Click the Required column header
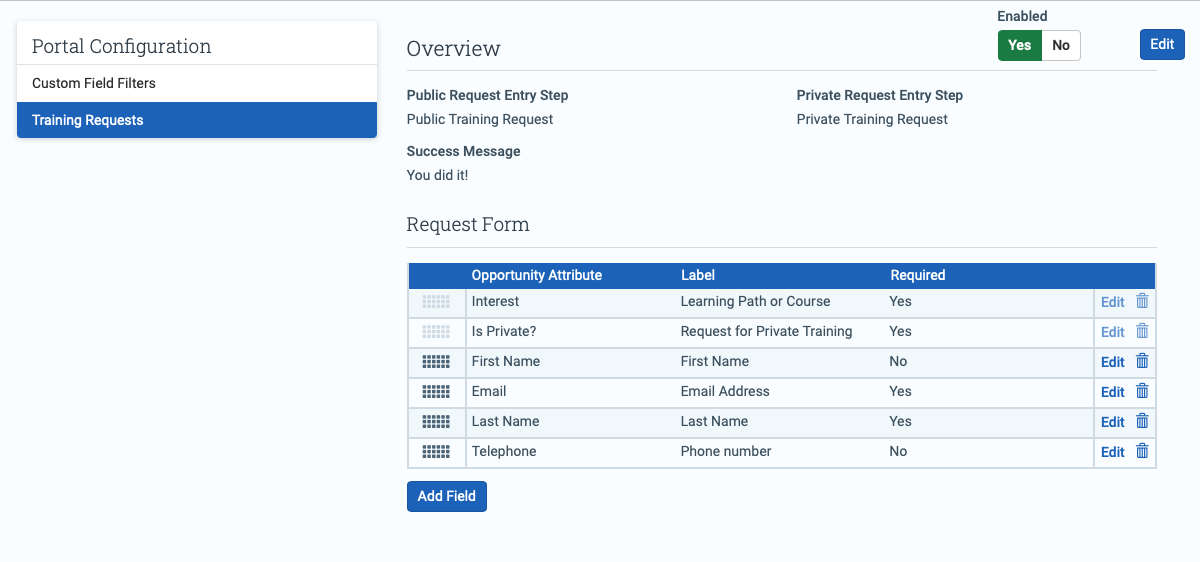1200x562 pixels. [x=918, y=275]
